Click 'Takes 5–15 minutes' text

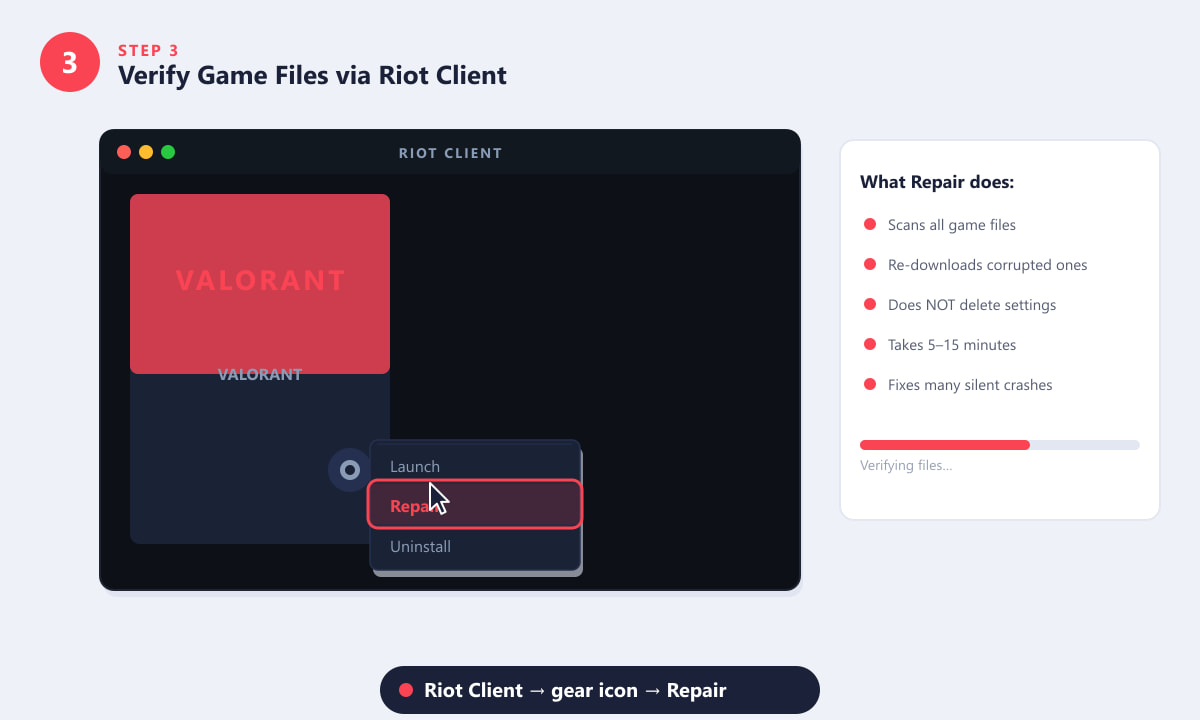click(952, 345)
